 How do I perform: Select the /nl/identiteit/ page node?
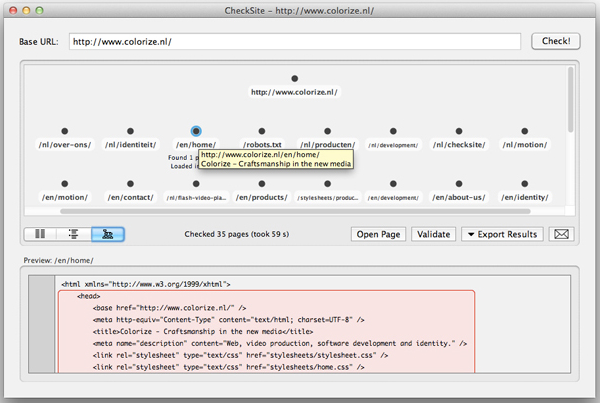(x=131, y=131)
